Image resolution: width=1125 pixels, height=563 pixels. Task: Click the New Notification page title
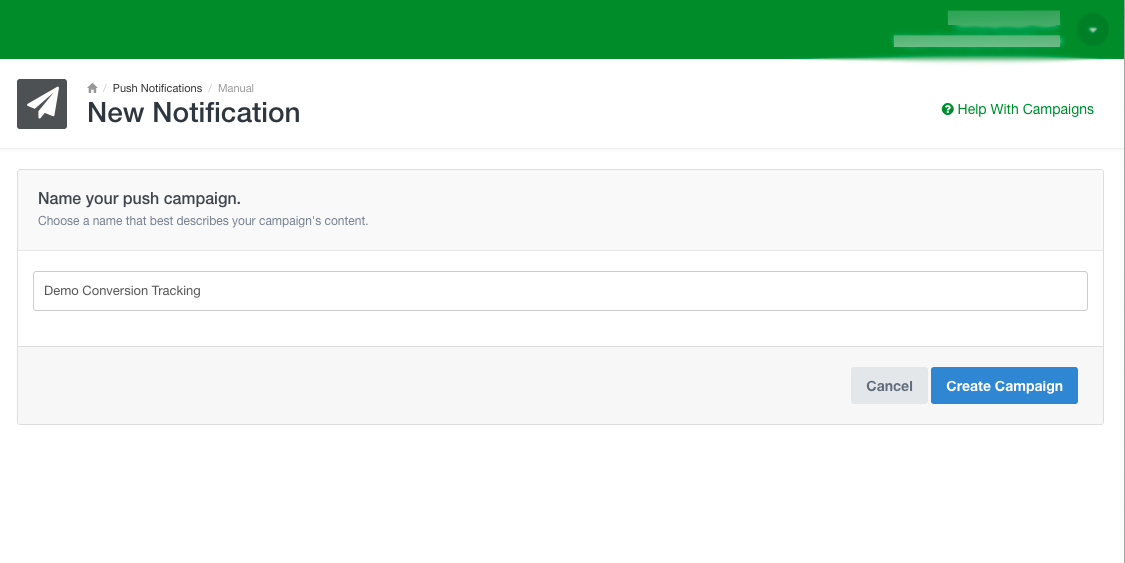(x=194, y=113)
